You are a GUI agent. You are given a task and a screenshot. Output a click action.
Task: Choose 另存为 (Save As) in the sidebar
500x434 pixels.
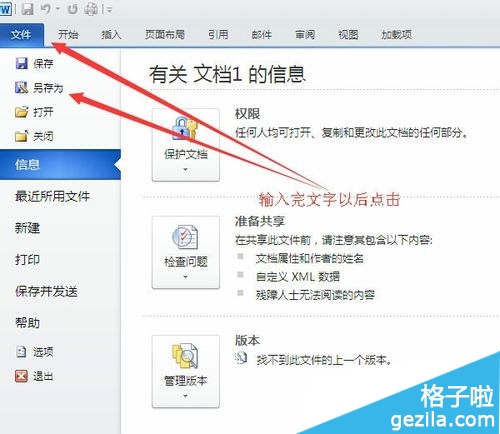click(x=39, y=88)
